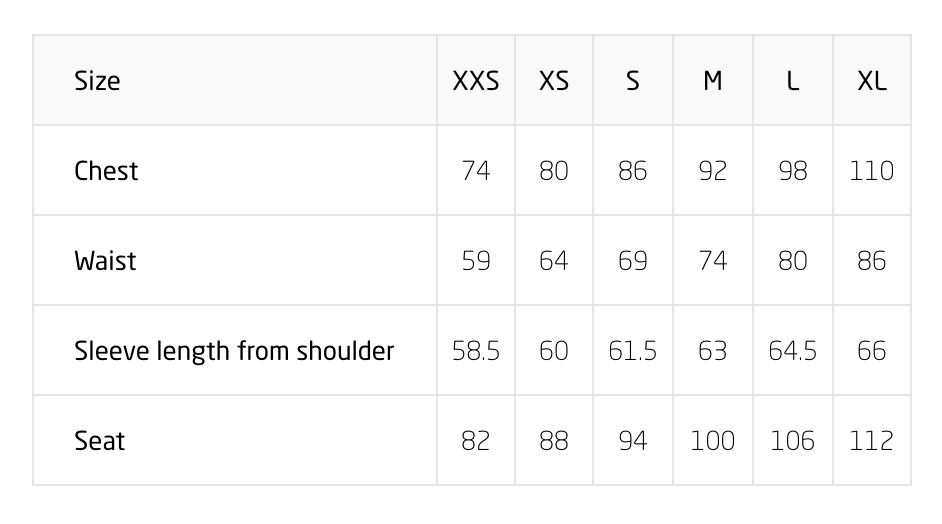Select the XXS size column header
Screen dimensions: 942x524
[476, 81]
